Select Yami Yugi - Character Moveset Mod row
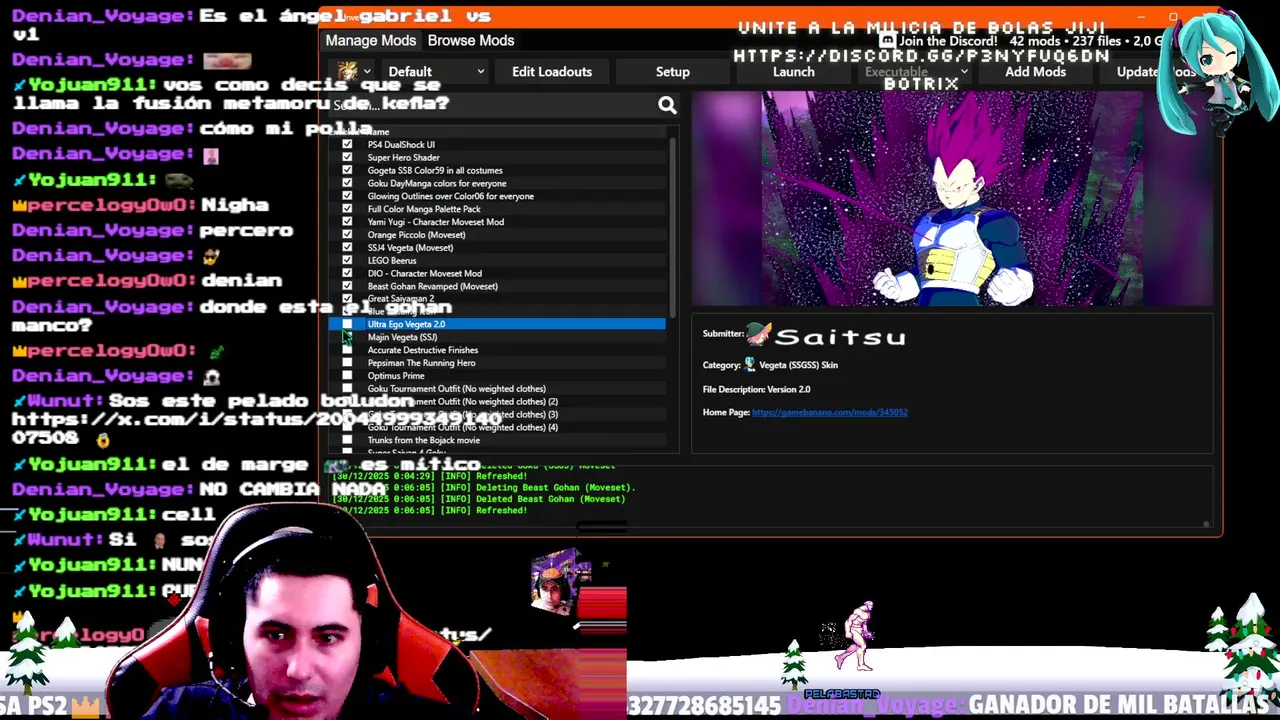 click(x=496, y=222)
